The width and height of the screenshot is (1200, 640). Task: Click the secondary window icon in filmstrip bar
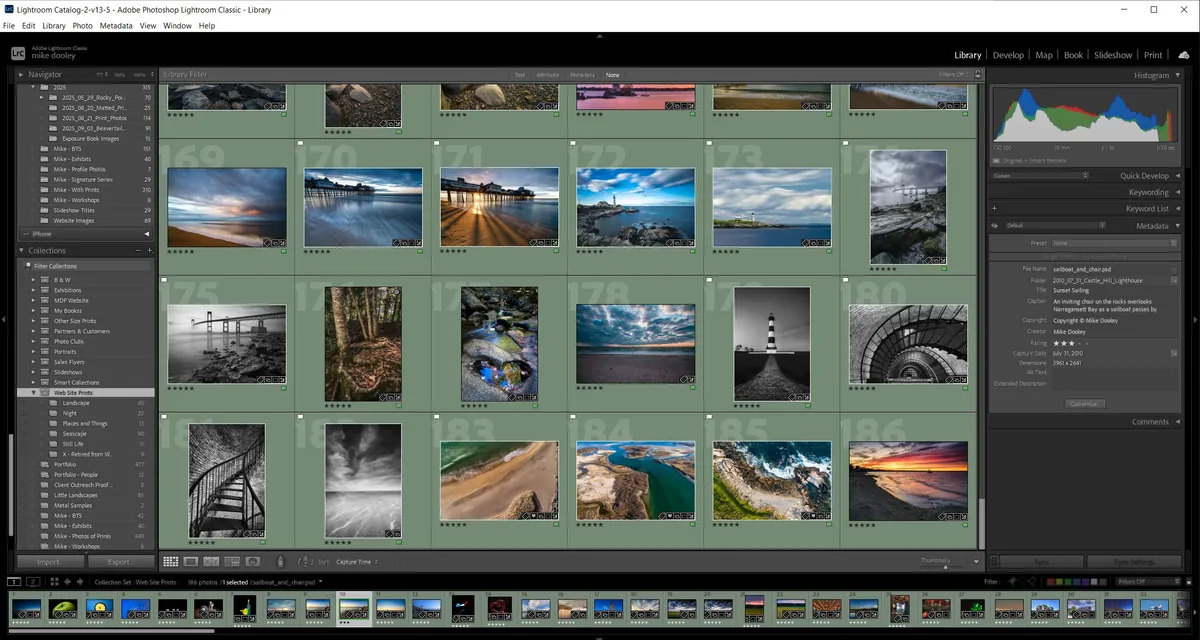point(31,581)
